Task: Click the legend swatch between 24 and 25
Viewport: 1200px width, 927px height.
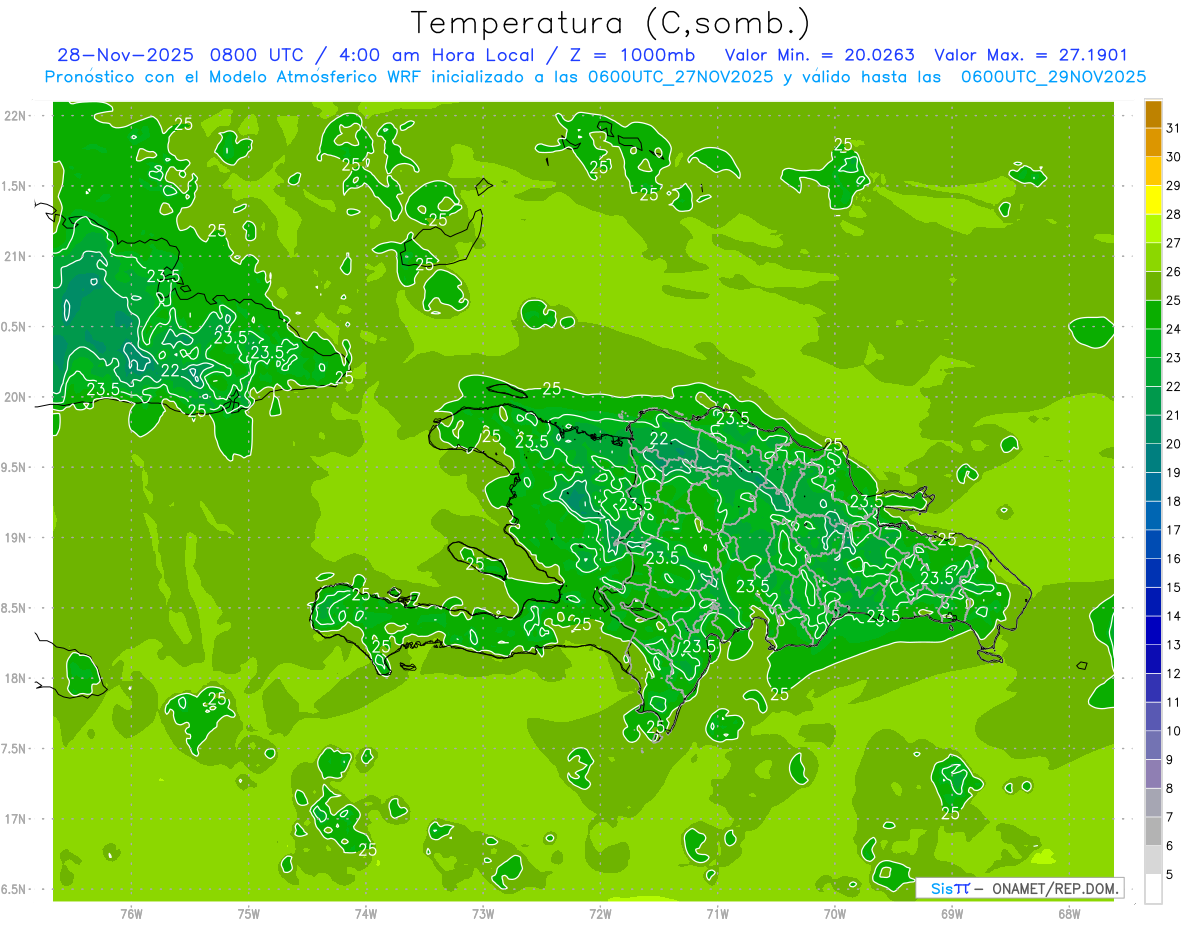Action: click(1153, 315)
